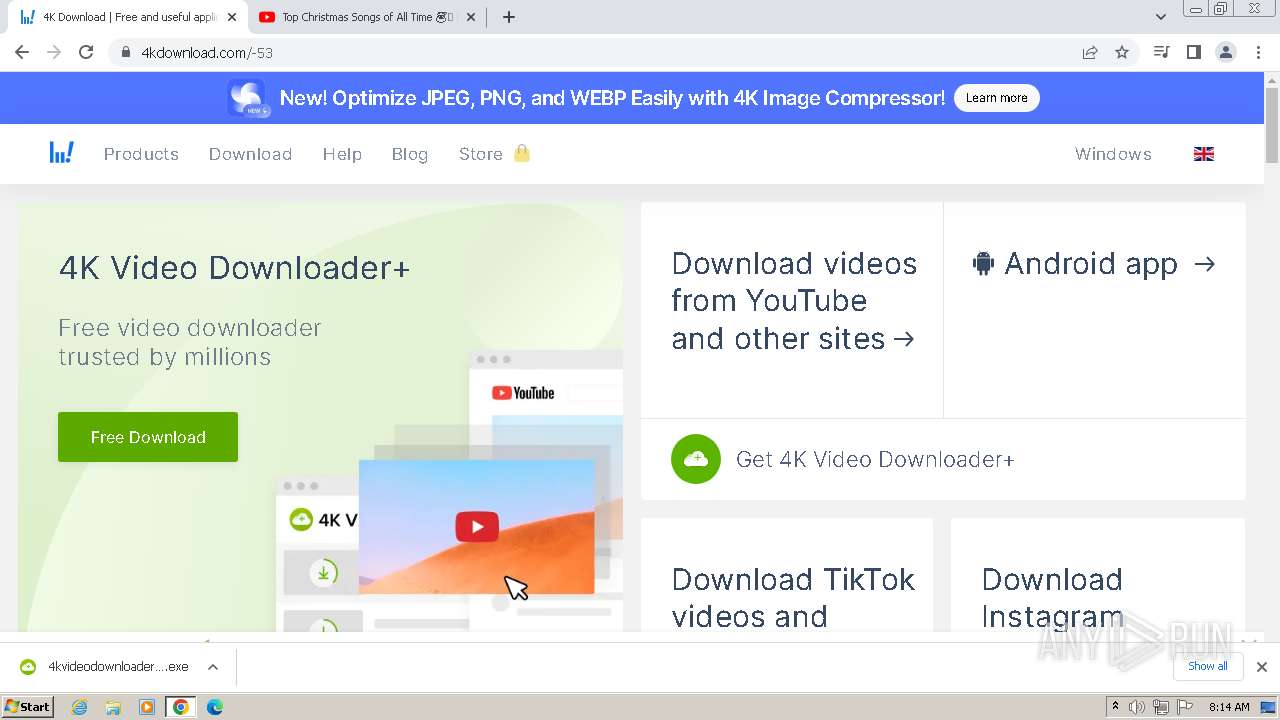This screenshot has width=1280, height=720.
Task: Bookmark this page with star icon
Action: click(1122, 52)
